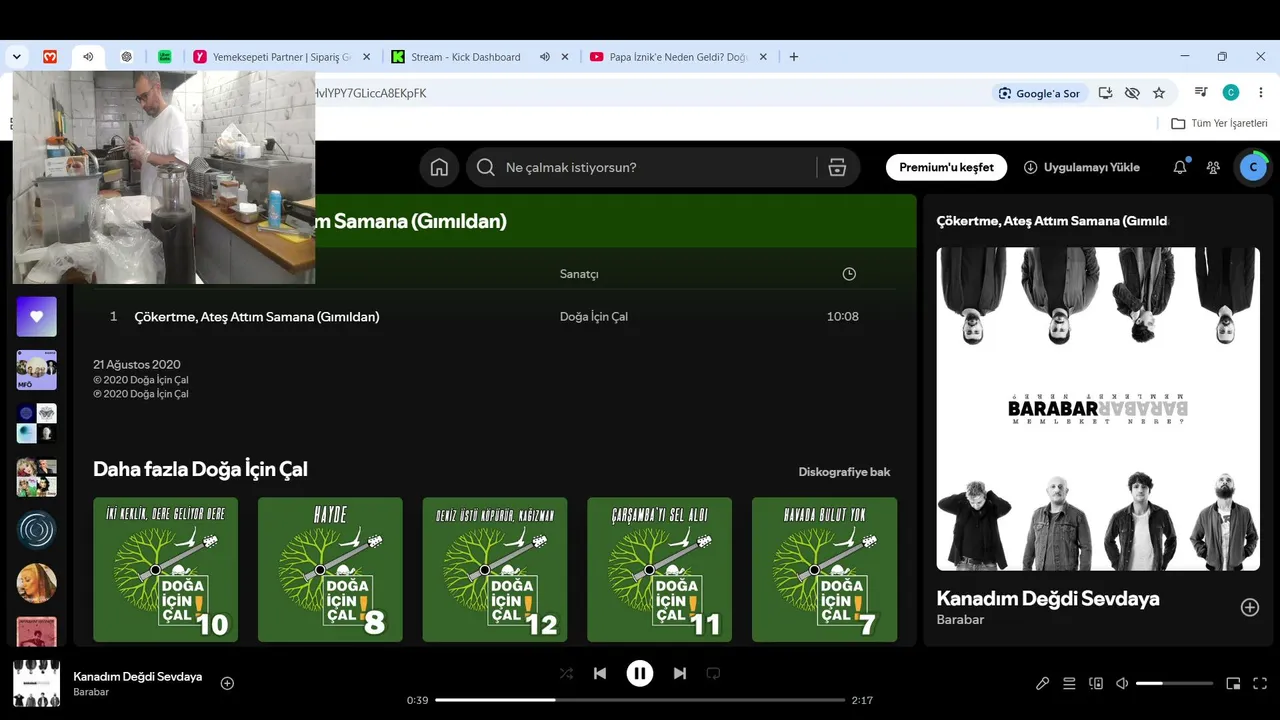1280x720 pixels.
Task: Open Havada Bulut Yok album 7
Action: pos(824,570)
